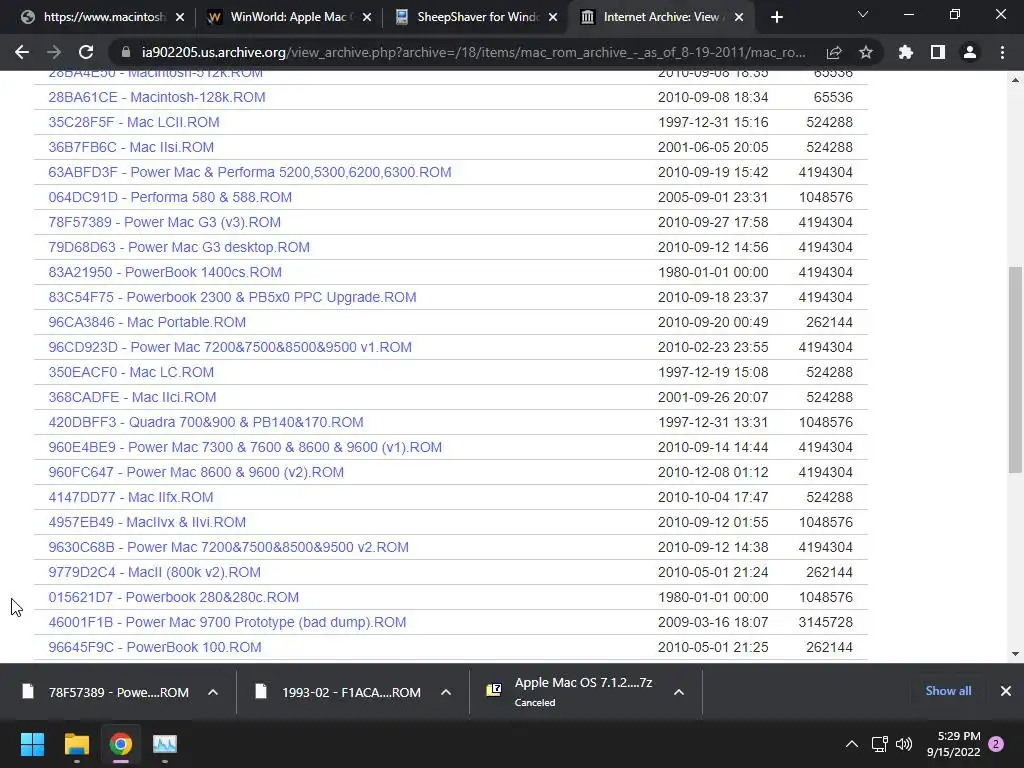Close the SheepShaver tab

tap(553, 17)
